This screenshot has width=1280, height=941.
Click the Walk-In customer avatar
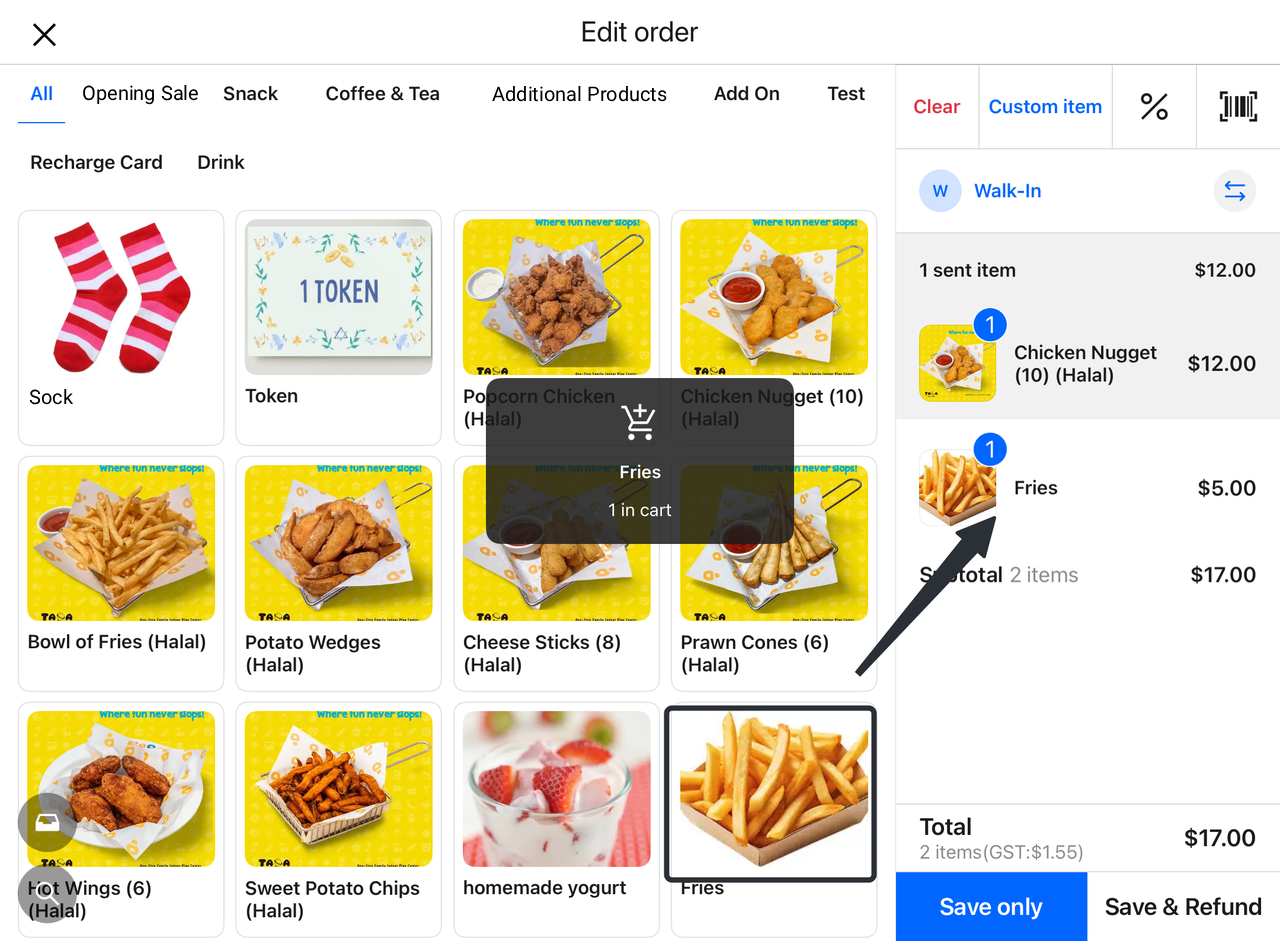click(x=940, y=191)
